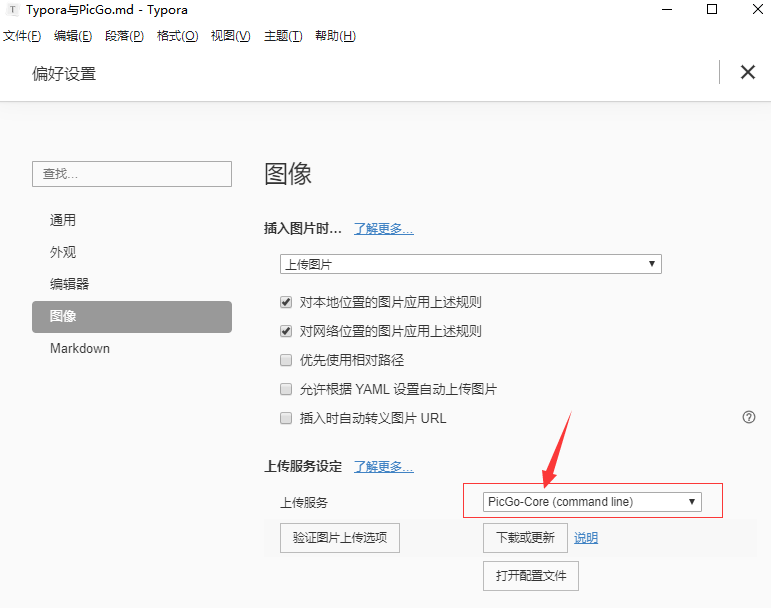Close the preferences panel with X icon
771x608 pixels.
[747, 72]
